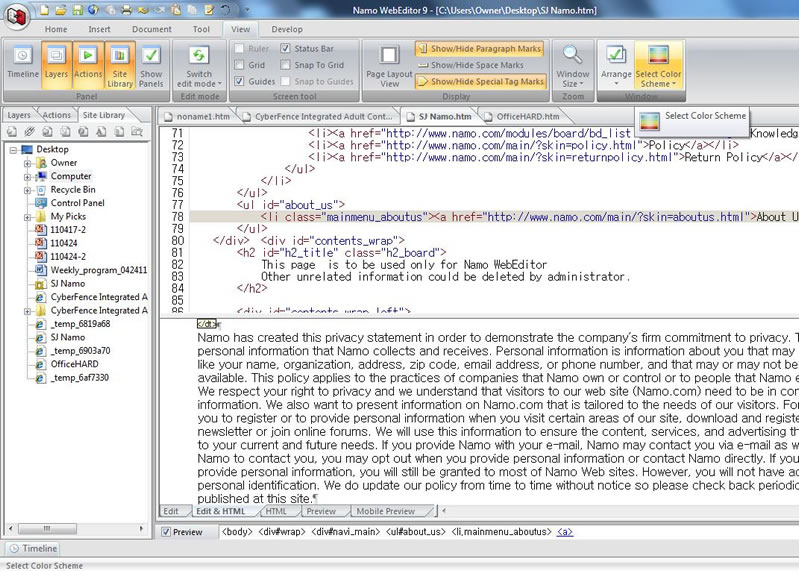The image size is (799, 571).
Task: Toggle the Site Library ribbon button
Action: click(120, 66)
